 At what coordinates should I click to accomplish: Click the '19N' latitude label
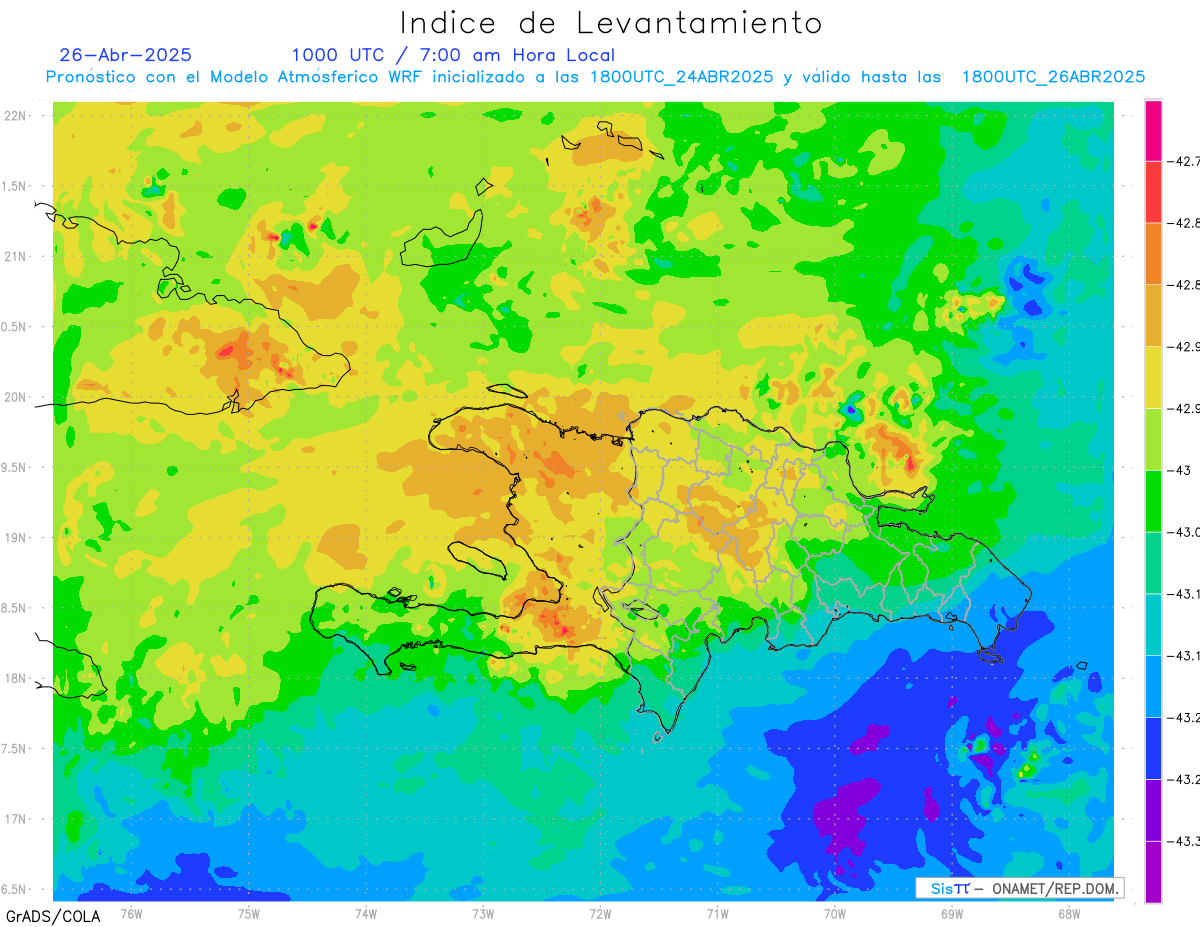(x=17, y=538)
